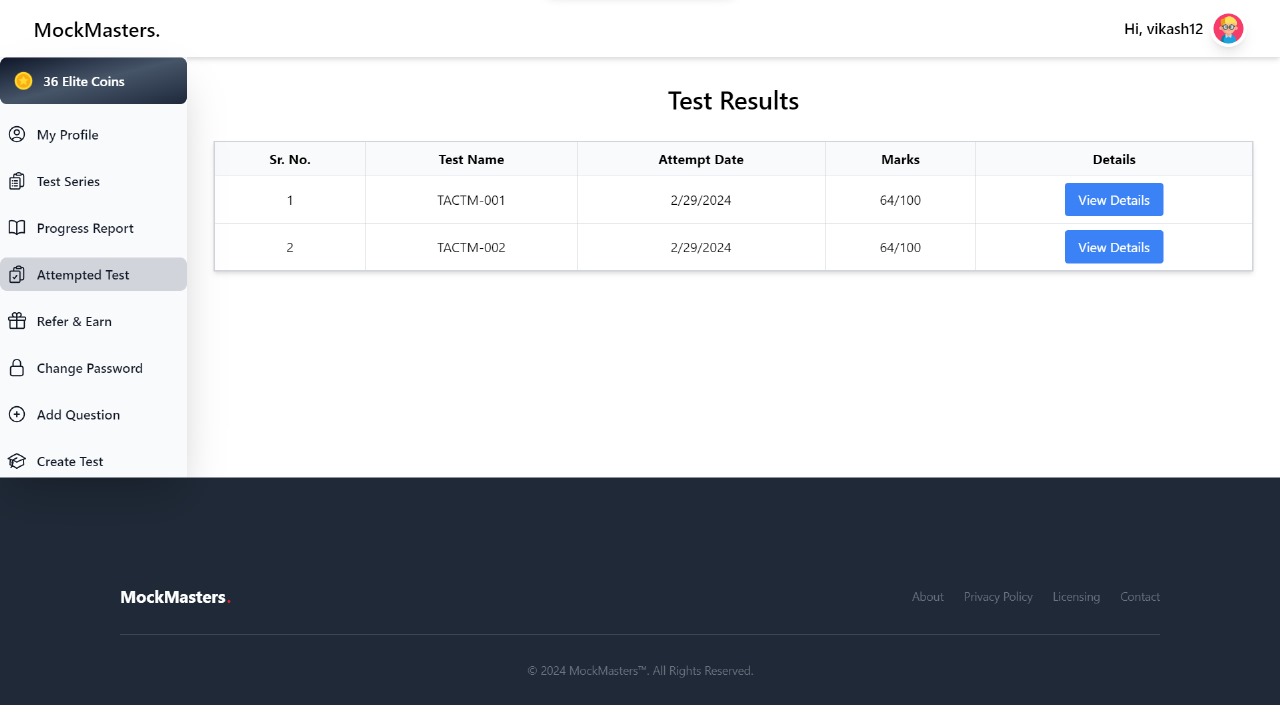
Task: Click the Attempted Test checklist icon
Action: [17, 274]
